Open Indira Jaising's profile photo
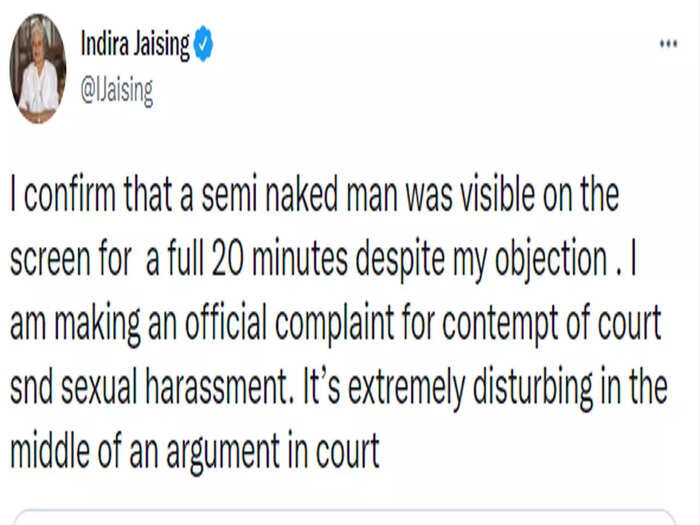The height and width of the screenshot is (525, 700). [x=38, y=68]
